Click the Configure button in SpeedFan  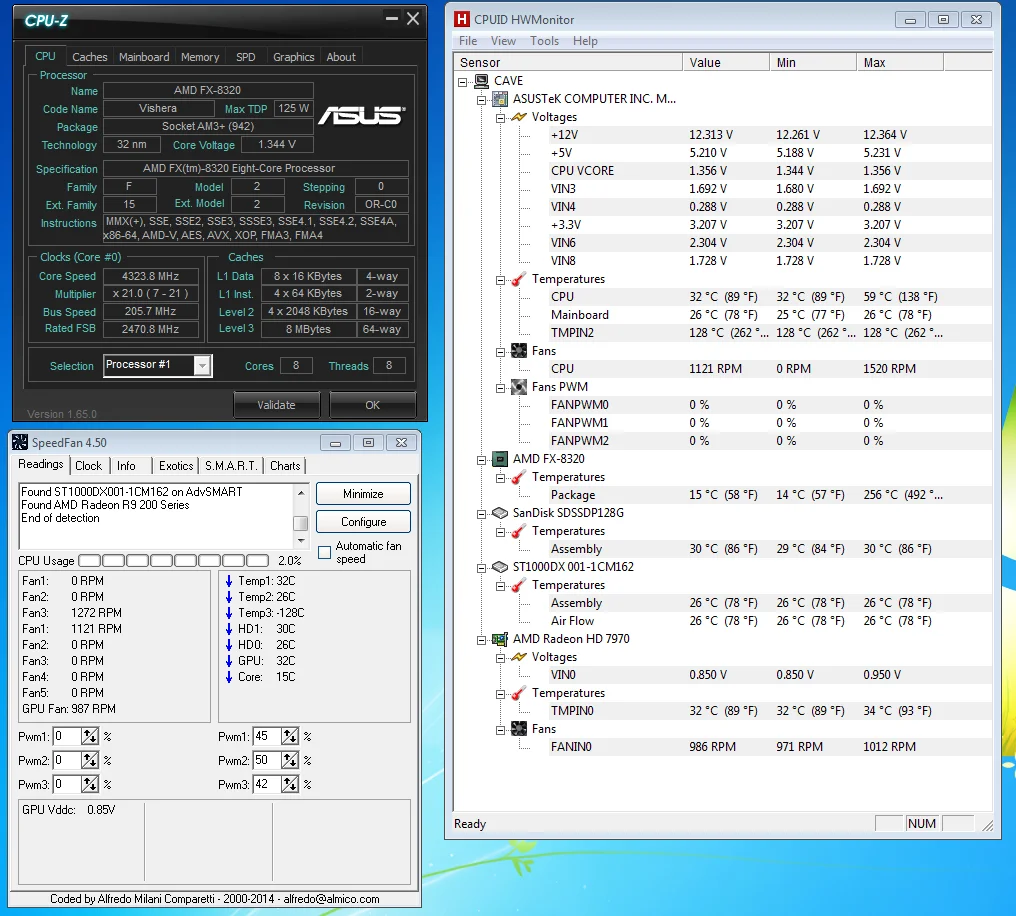(x=364, y=522)
